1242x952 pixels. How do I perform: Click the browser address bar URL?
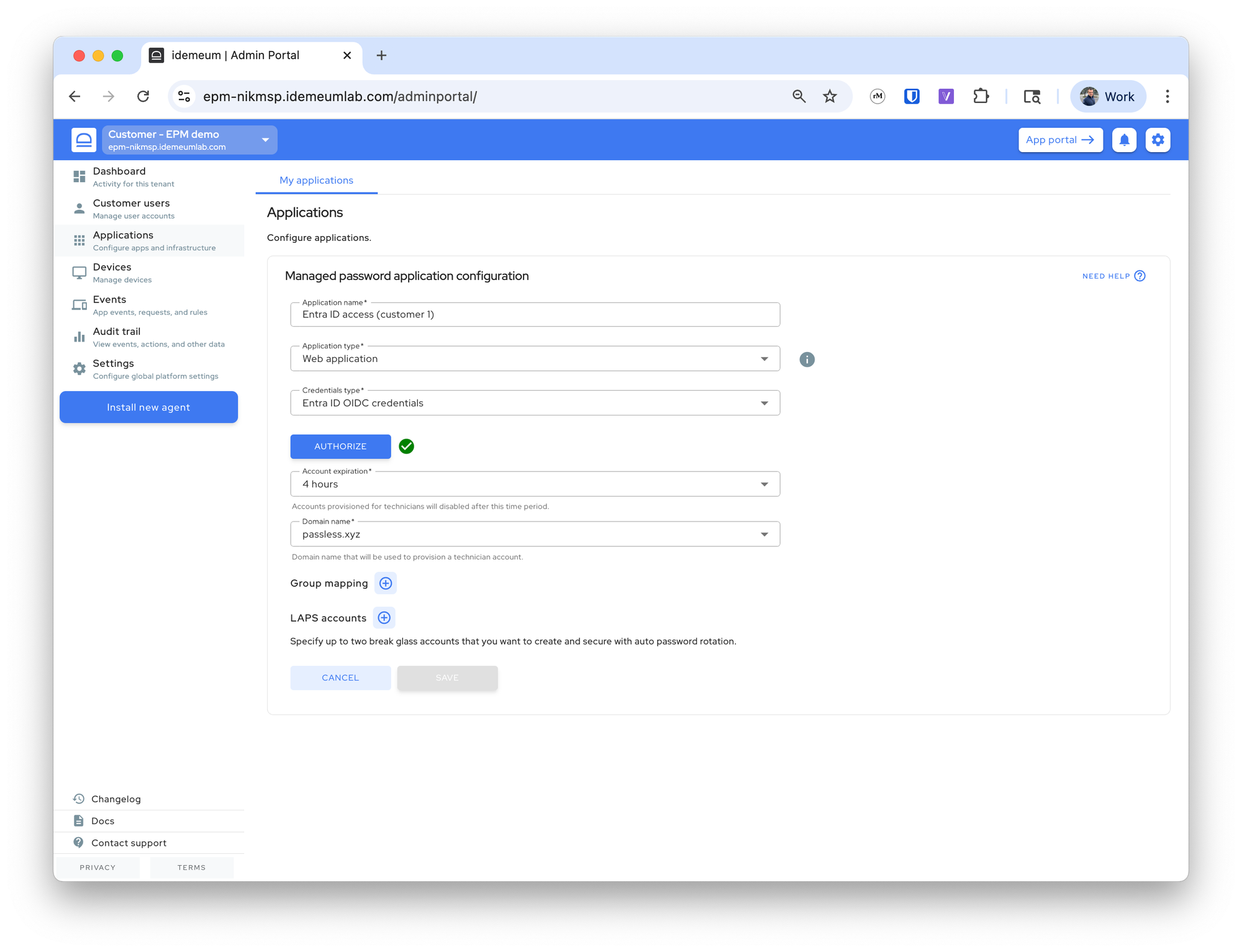340,96
